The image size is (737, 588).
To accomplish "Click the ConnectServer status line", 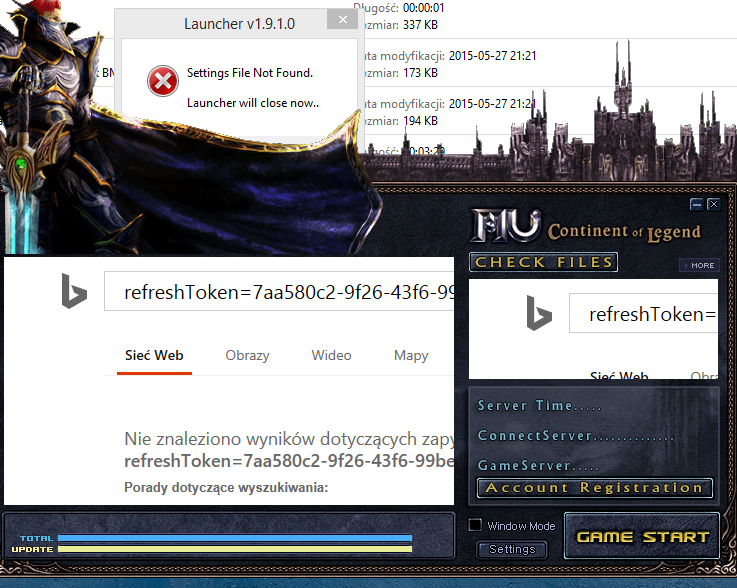I will 576,436.
